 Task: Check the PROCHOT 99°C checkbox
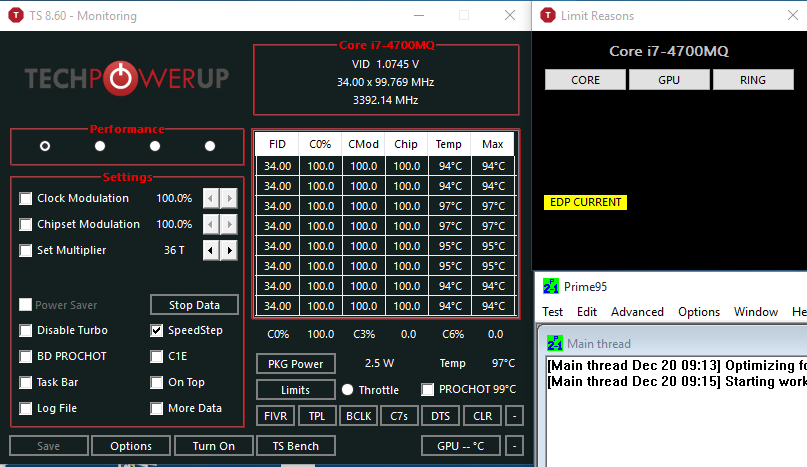point(427,389)
